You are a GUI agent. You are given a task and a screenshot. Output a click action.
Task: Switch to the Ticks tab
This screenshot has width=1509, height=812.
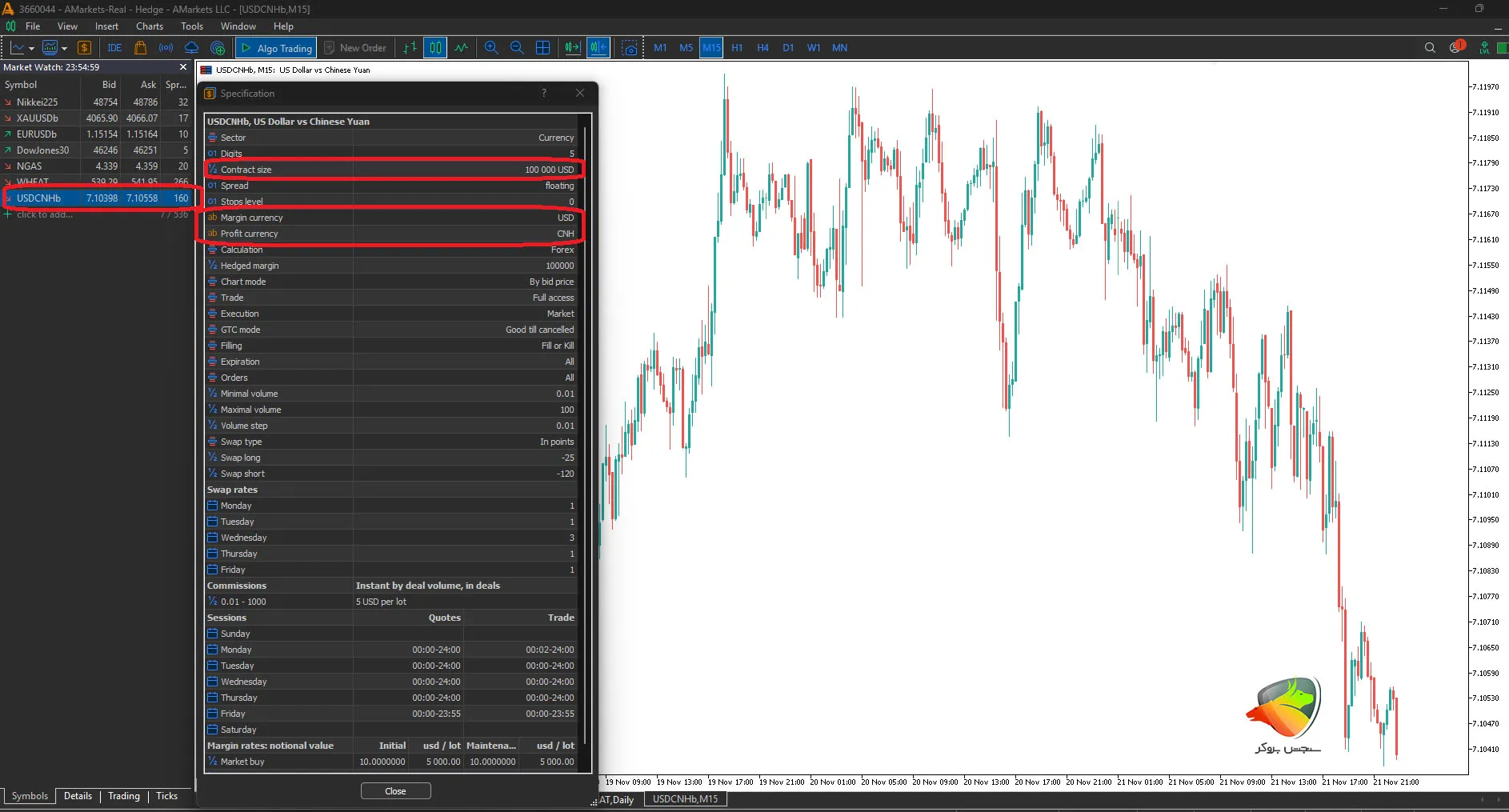point(166,796)
